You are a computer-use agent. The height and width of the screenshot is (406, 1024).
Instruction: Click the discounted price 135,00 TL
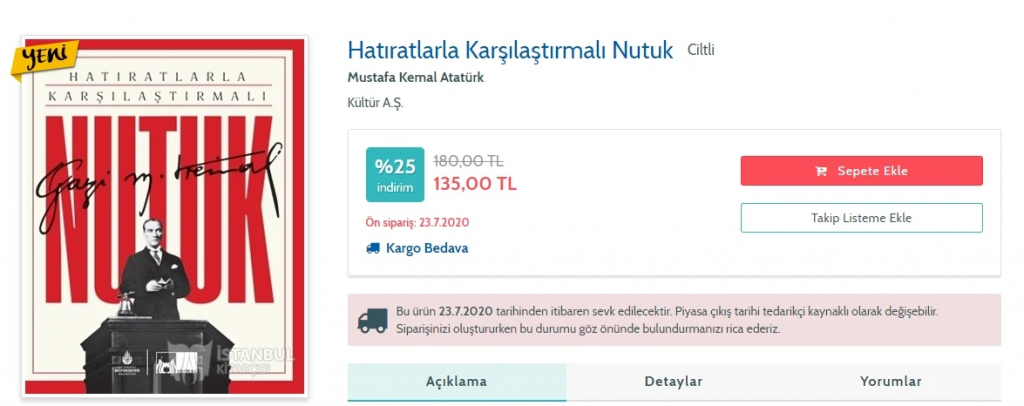click(x=475, y=184)
